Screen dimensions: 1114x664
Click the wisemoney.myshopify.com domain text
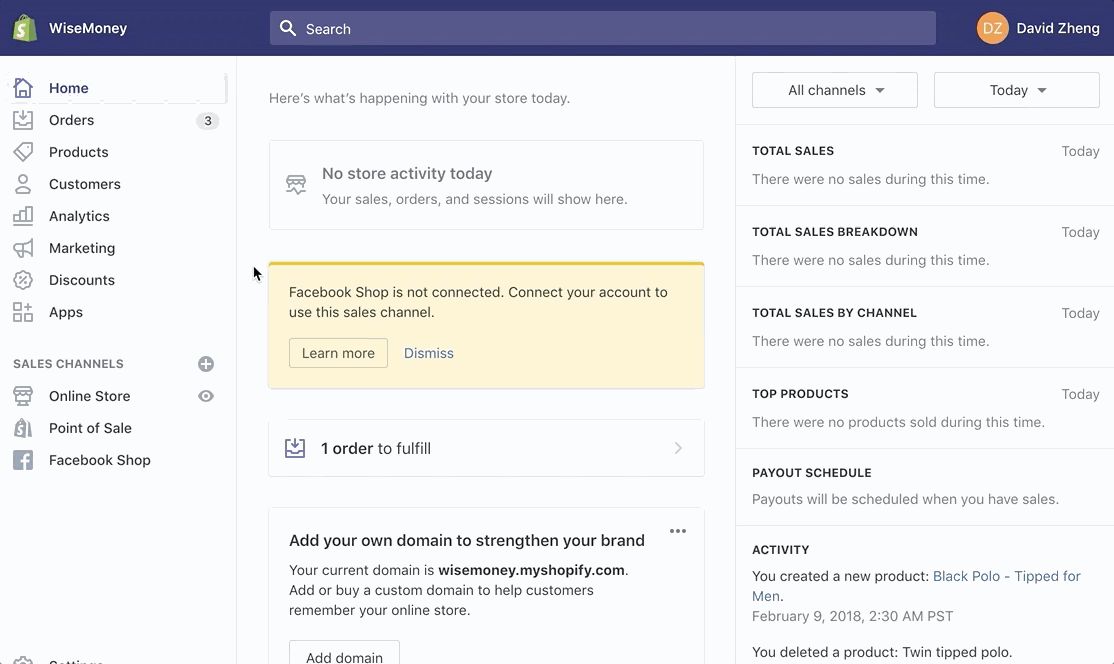pyautogui.click(x=531, y=570)
